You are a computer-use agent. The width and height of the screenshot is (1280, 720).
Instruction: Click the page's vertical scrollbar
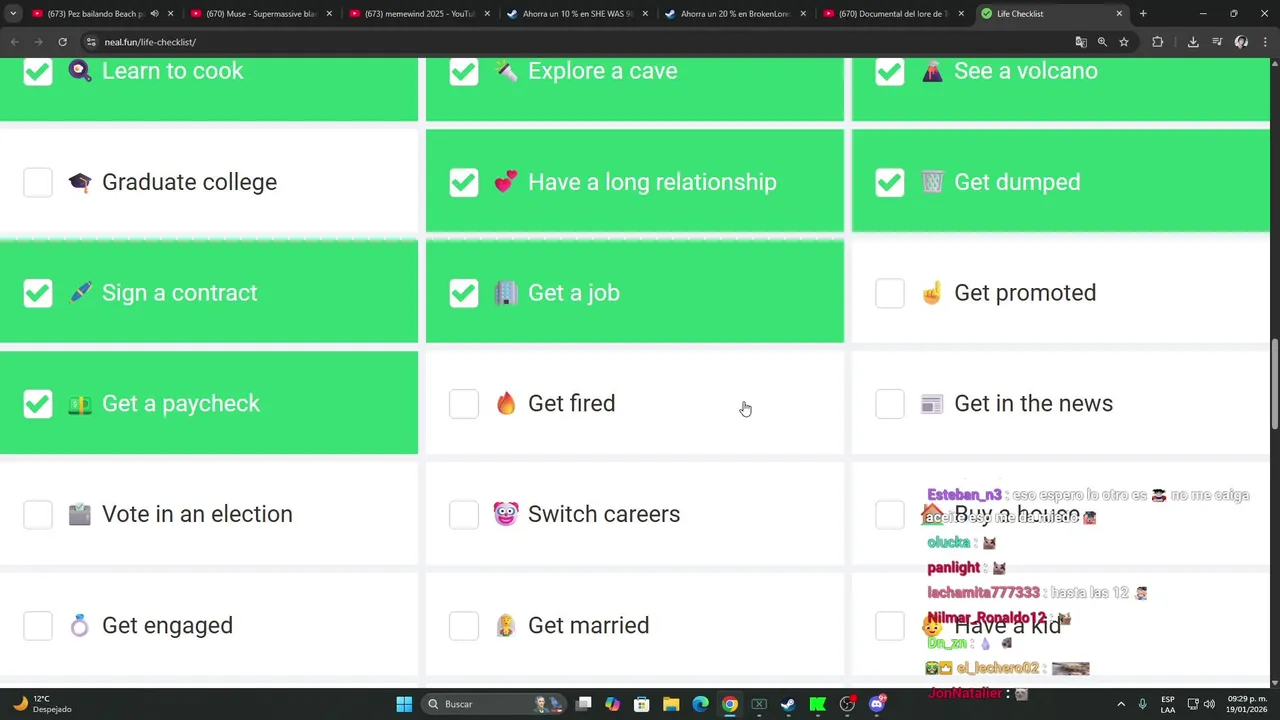tap(1275, 385)
